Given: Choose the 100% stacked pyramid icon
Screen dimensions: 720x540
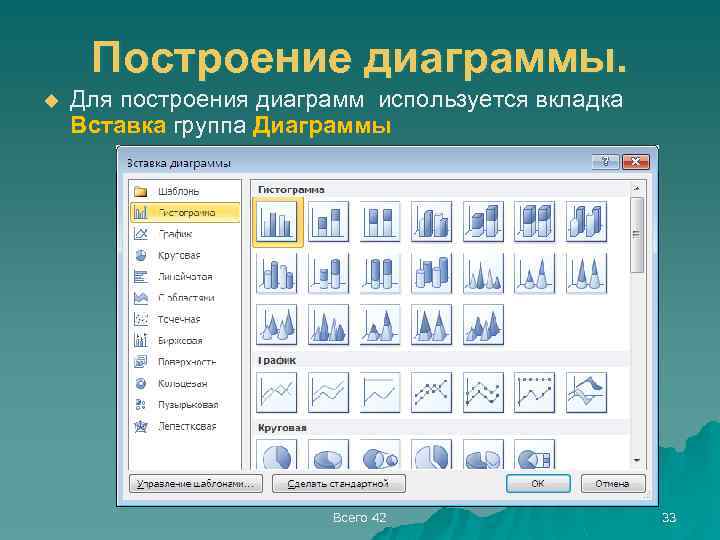Looking at the screenshot, I should [432, 324].
